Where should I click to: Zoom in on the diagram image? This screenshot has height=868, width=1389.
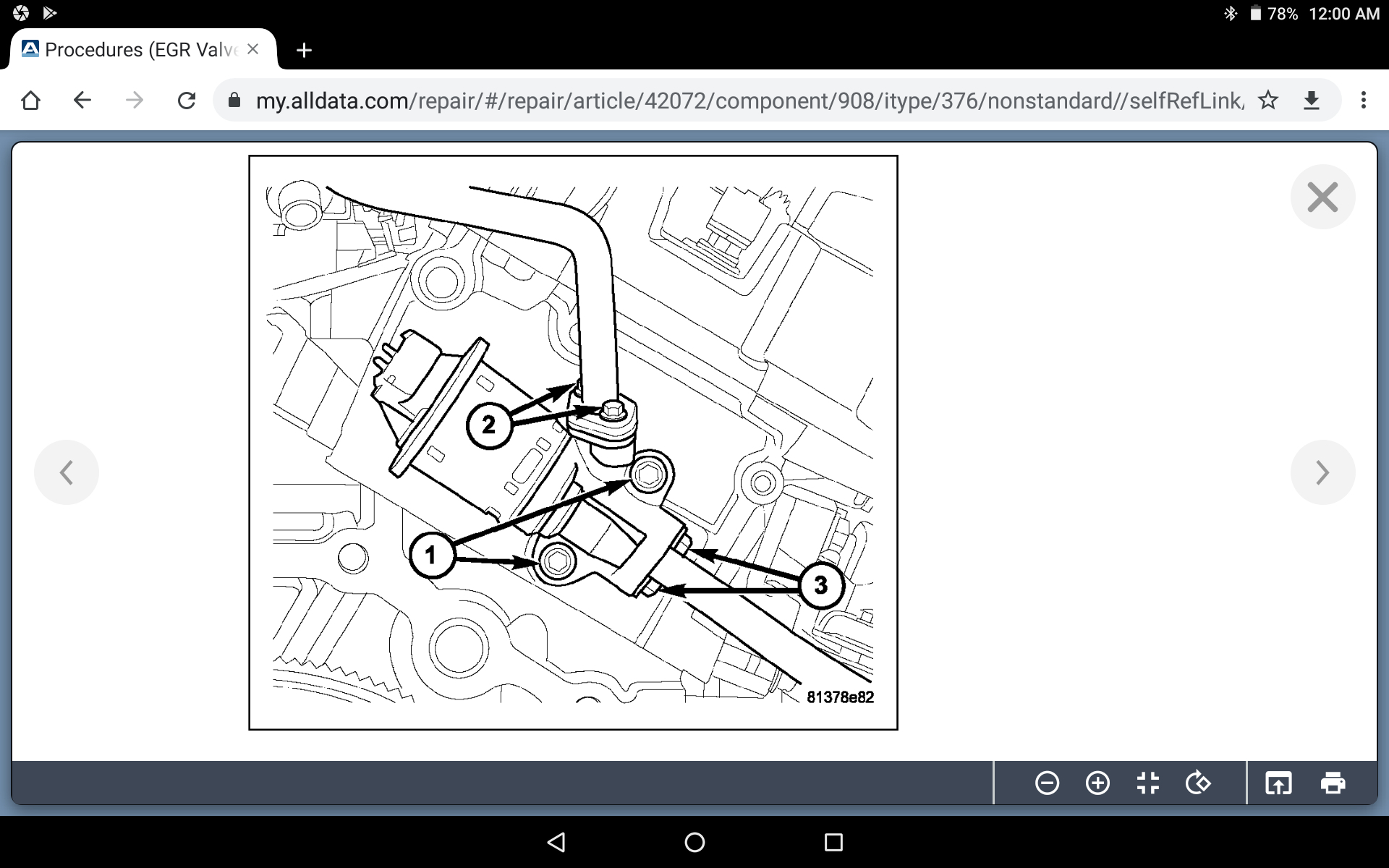click(x=1097, y=783)
